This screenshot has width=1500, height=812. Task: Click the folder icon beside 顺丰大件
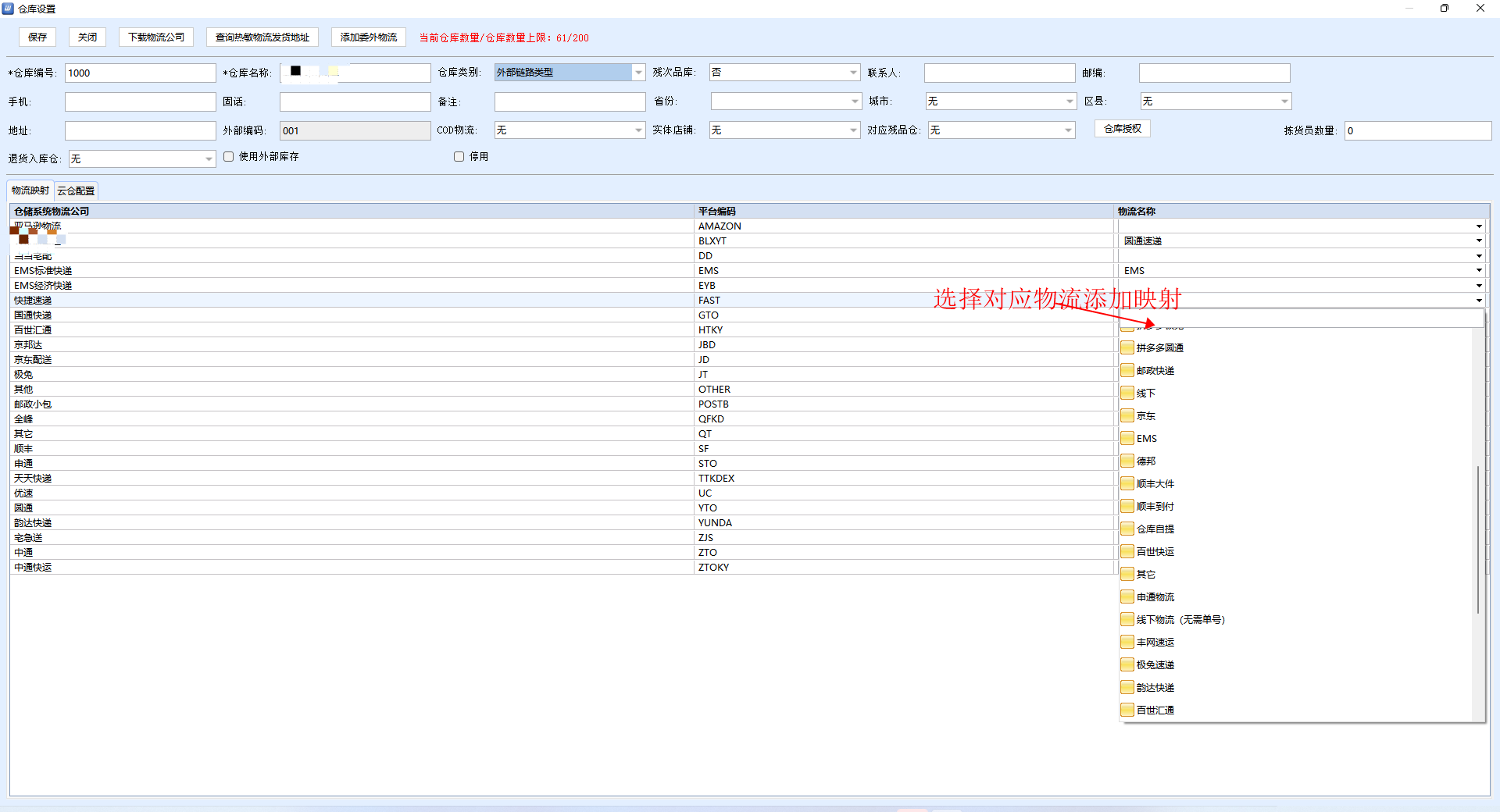(x=1127, y=483)
